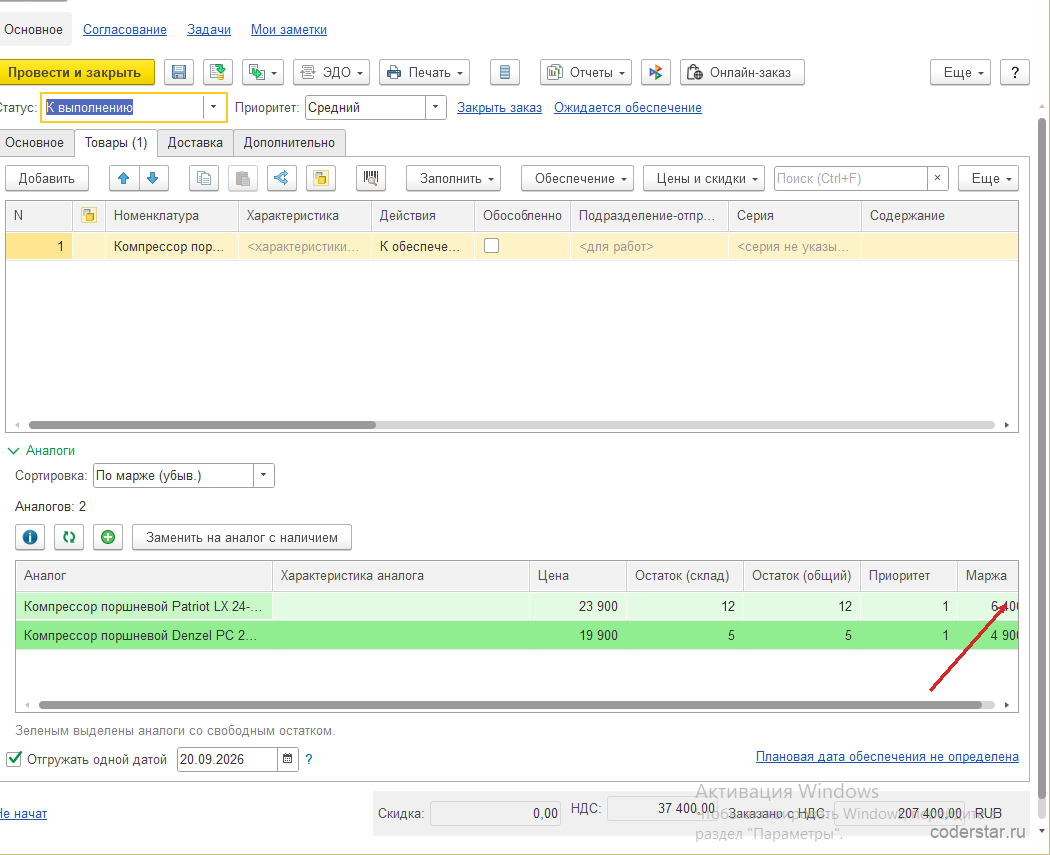Image resolution: width=1050 pixels, height=855 pixels.
Task: Click the colorful play triangle icon
Action: pos(656,72)
